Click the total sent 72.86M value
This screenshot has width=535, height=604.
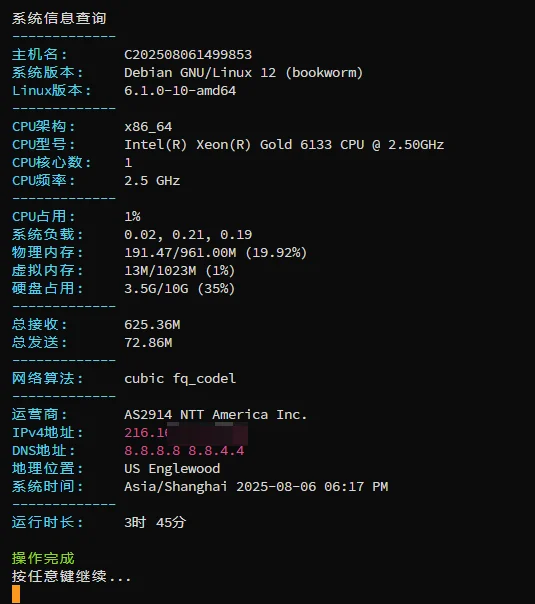(148, 343)
